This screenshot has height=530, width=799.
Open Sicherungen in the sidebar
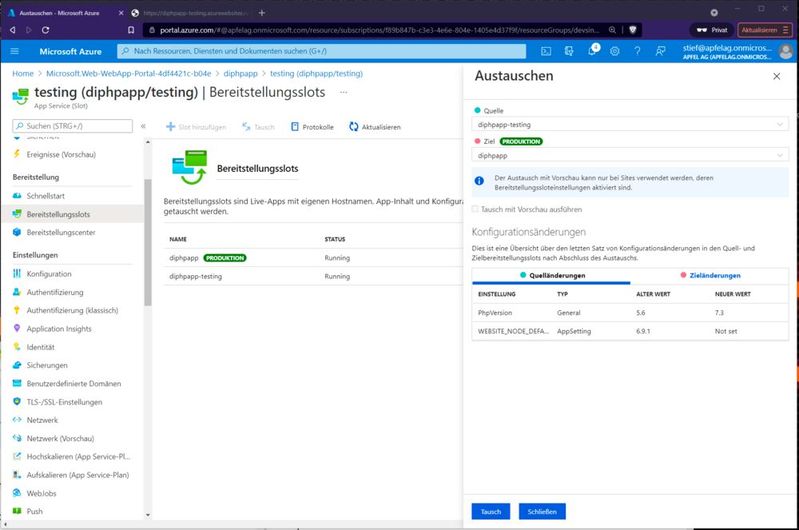(x=47, y=365)
